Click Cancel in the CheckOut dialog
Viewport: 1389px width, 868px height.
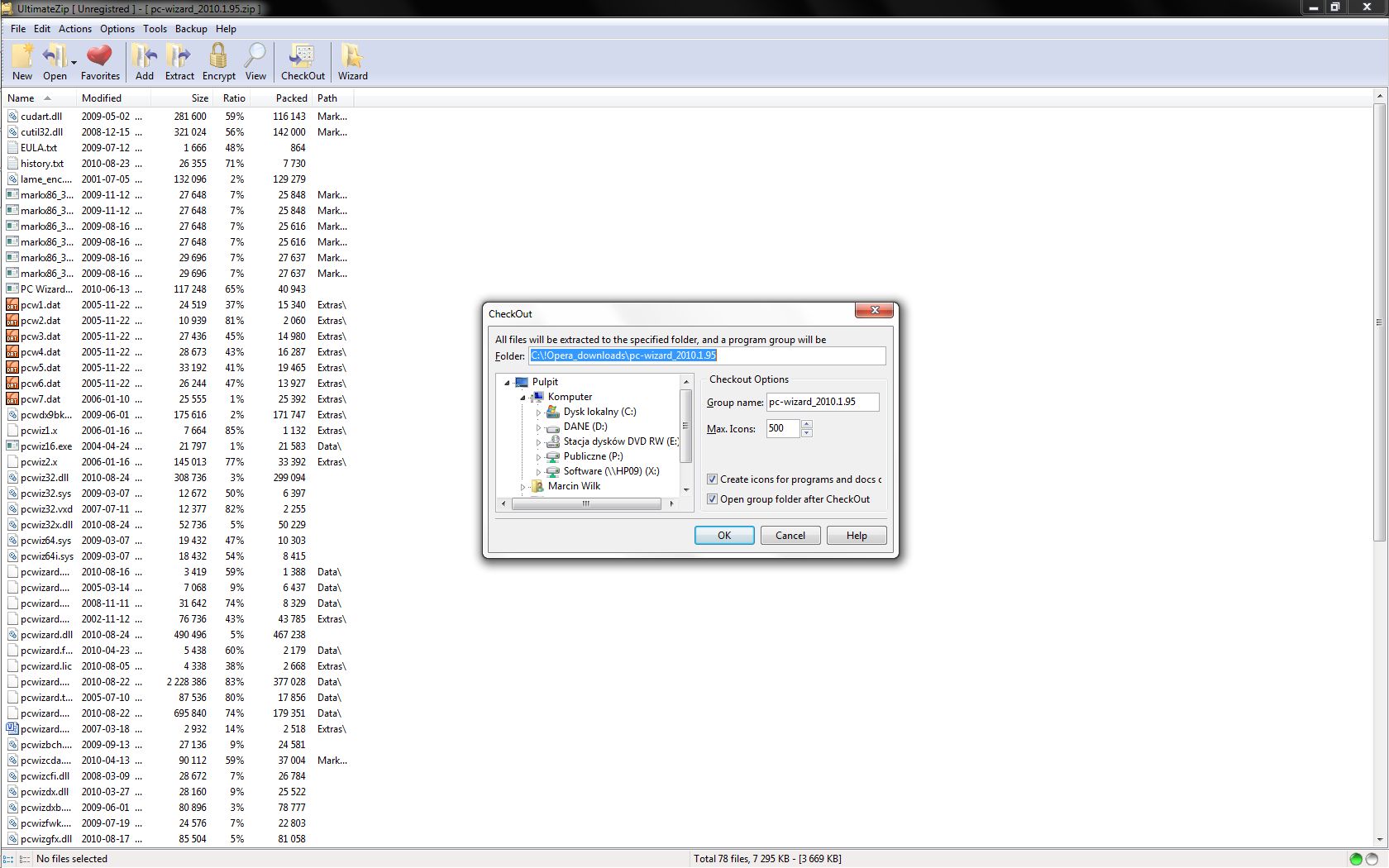pos(790,536)
